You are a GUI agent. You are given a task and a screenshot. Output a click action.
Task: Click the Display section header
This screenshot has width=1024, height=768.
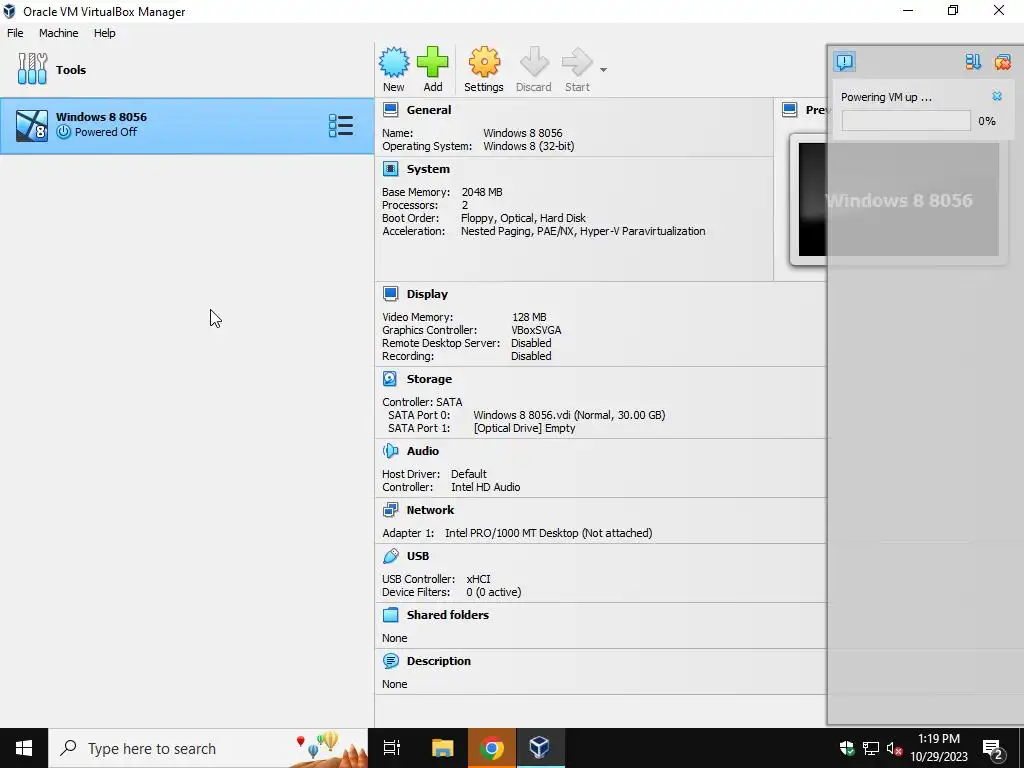pyautogui.click(x=427, y=294)
